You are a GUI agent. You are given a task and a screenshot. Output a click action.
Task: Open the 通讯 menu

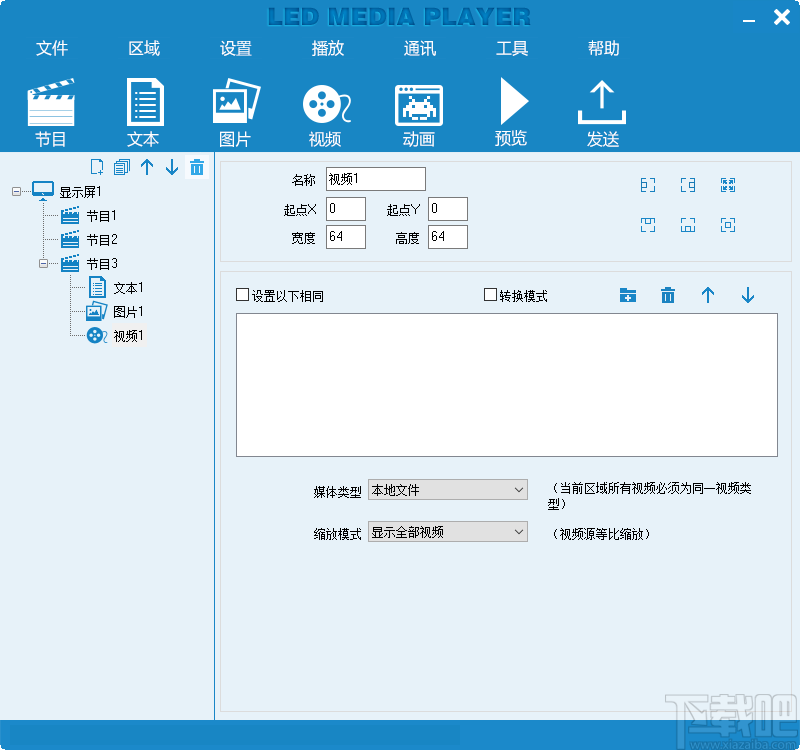tap(419, 47)
